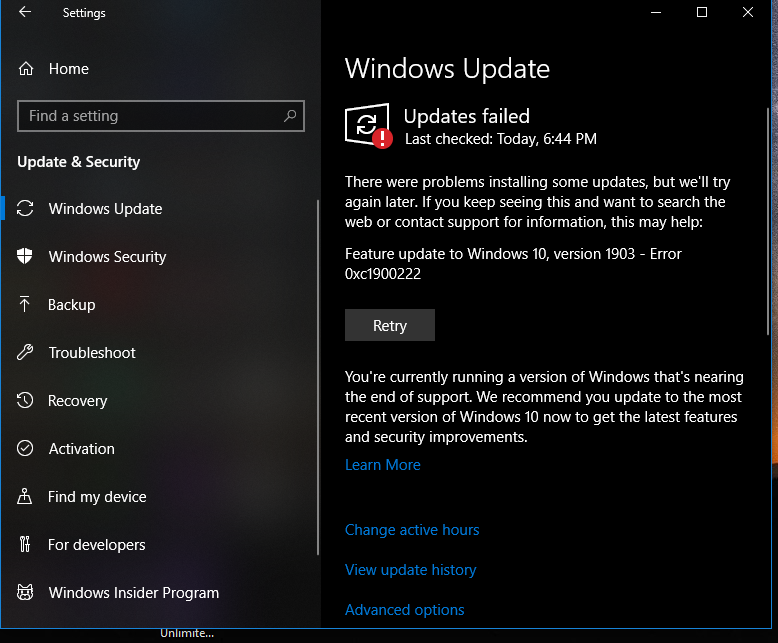Close the Settings window
Screen dimensions: 778x643
pyautogui.click(x=748, y=12)
